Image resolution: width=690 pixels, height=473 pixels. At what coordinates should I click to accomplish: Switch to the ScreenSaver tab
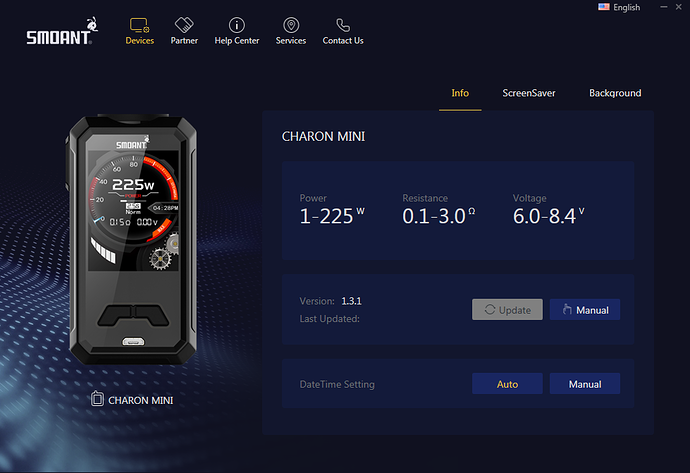(529, 93)
